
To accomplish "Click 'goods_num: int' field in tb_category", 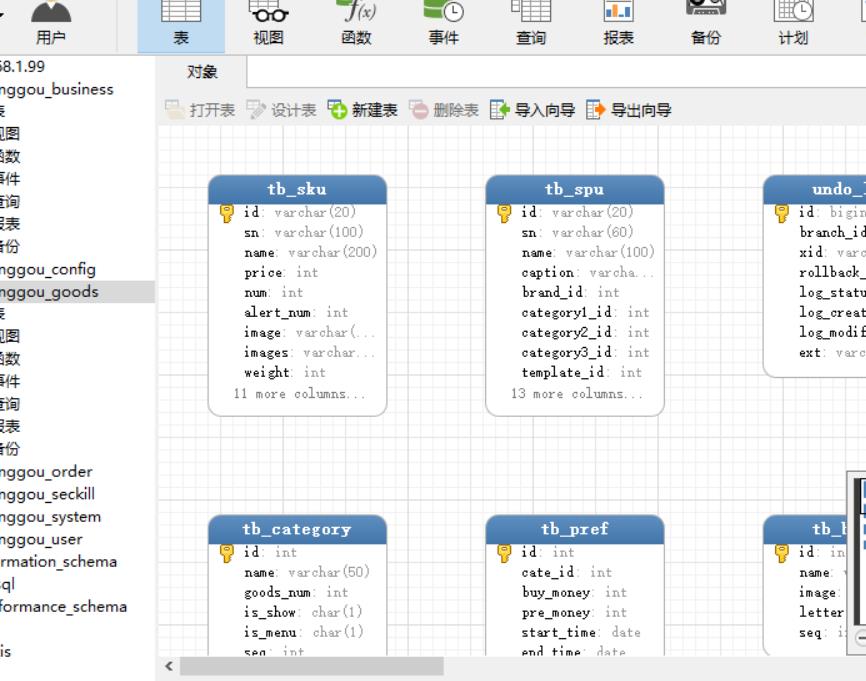I will [x=296, y=593].
